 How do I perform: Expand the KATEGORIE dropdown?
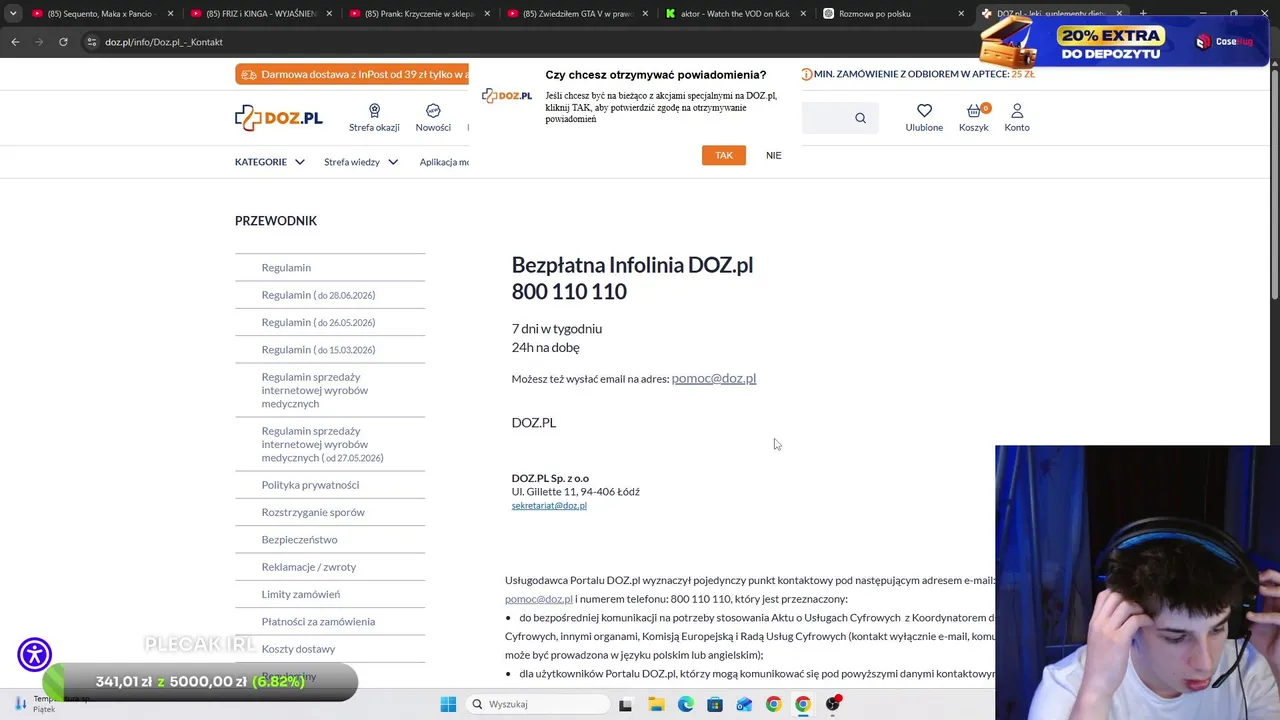[x=270, y=162]
